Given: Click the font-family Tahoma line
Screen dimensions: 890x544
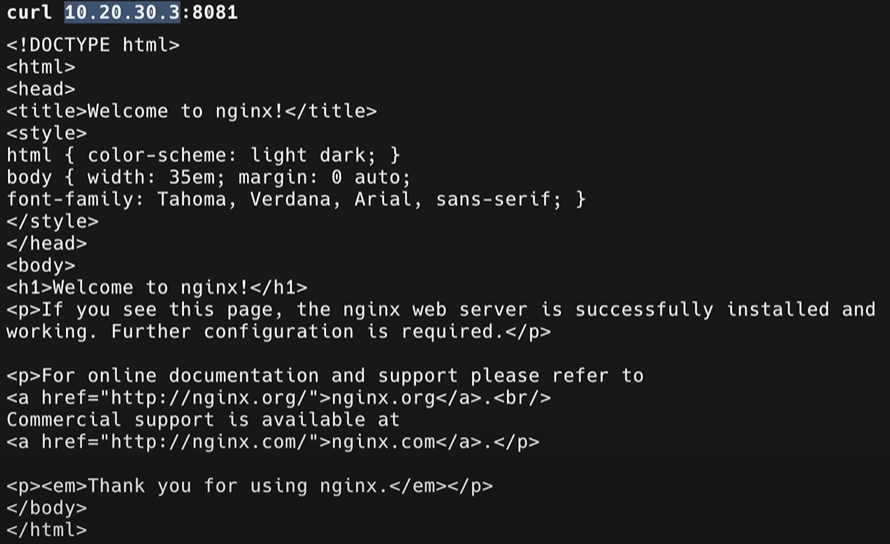Looking at the screenshot, I should pyautogui.click(x=296, y=199).
